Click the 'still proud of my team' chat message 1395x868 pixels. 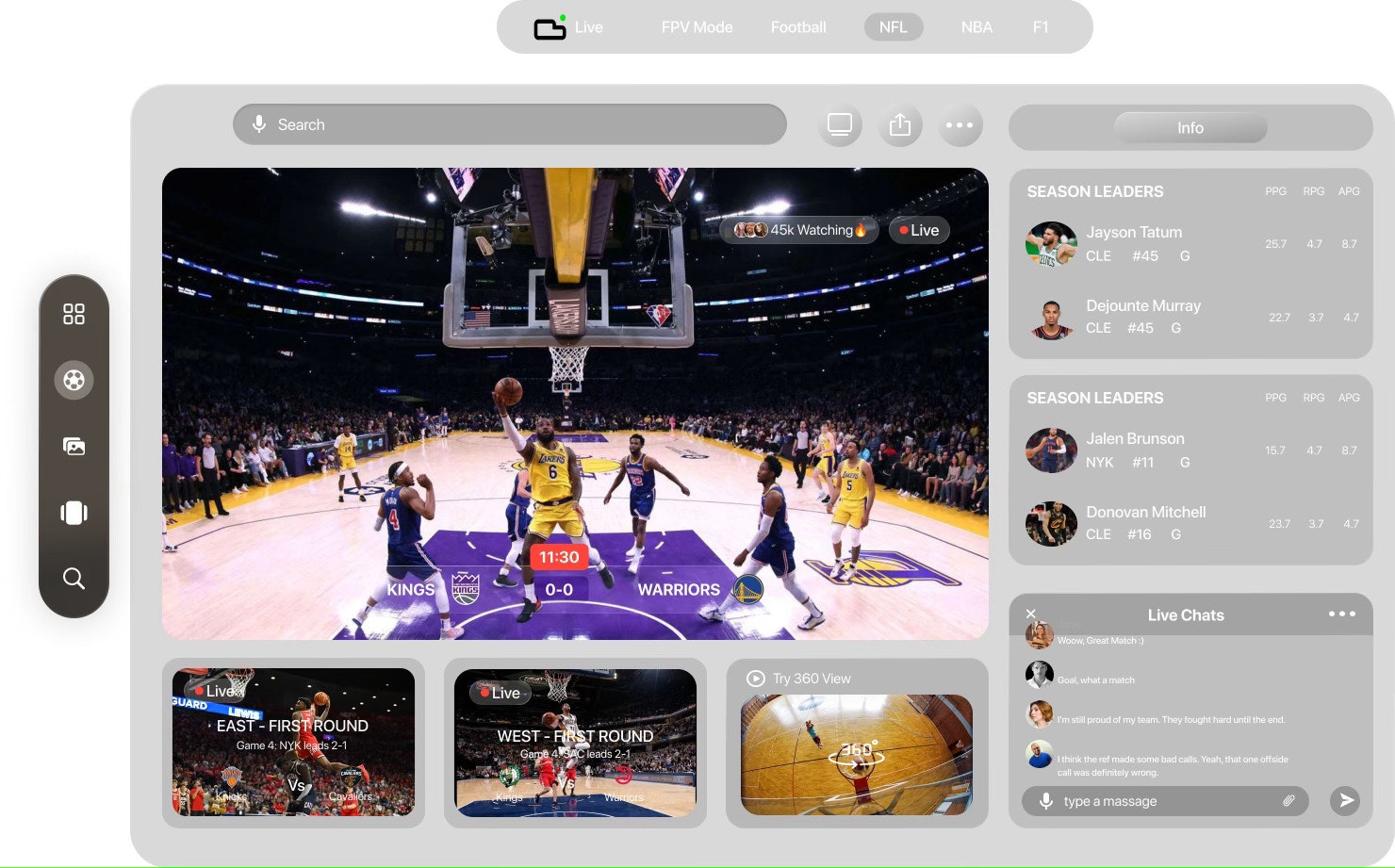(x=1171, y=720)
